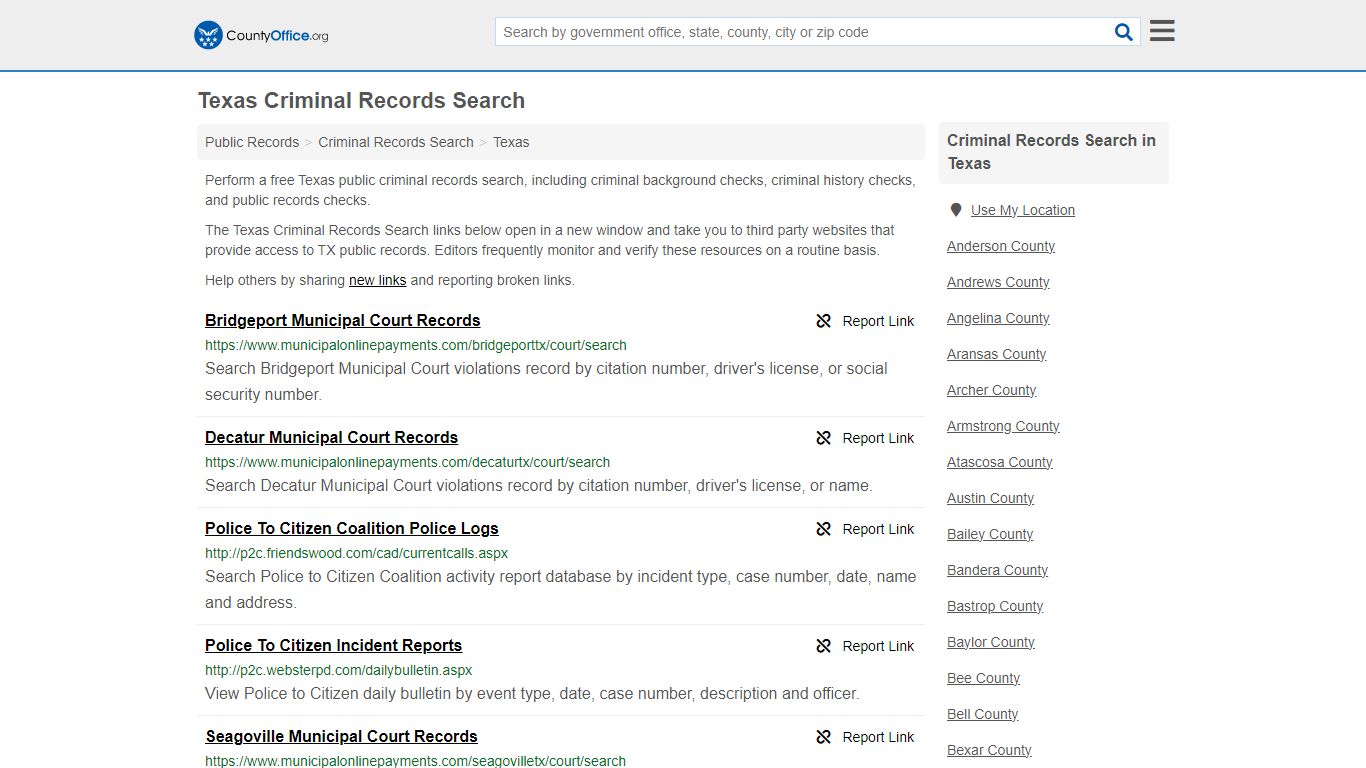Open Criminal Records Search breadcrumb
The width and height of the screenshot is (1366, 768).
[396, 142]
